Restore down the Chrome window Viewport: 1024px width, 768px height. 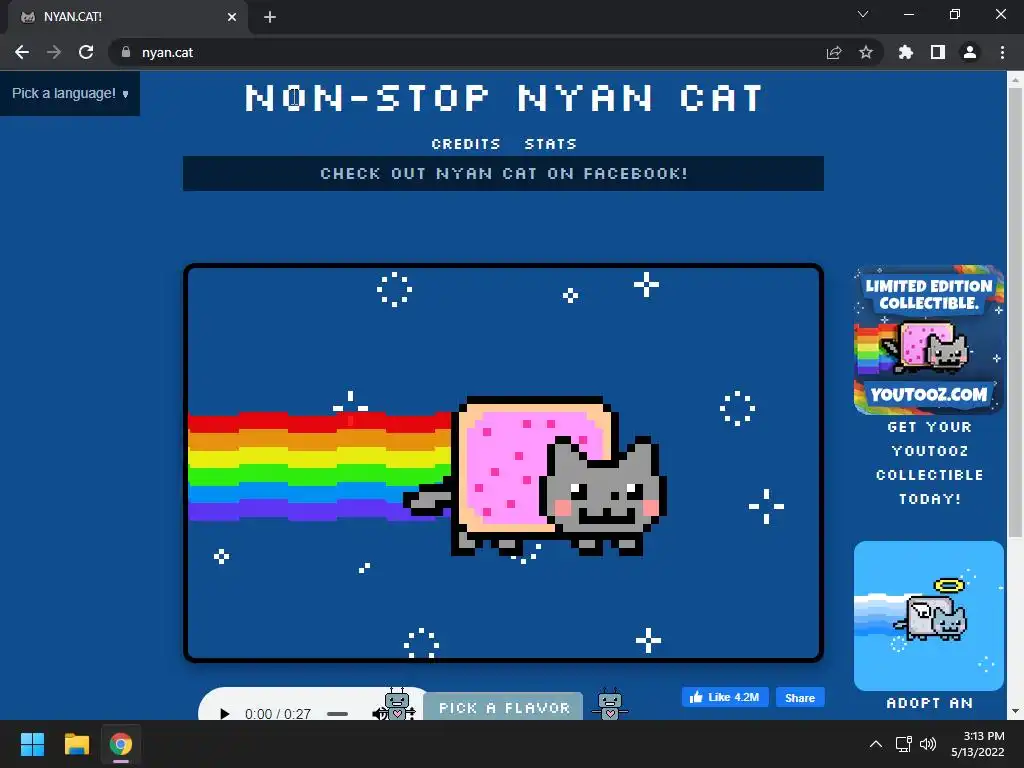point(955,14)
